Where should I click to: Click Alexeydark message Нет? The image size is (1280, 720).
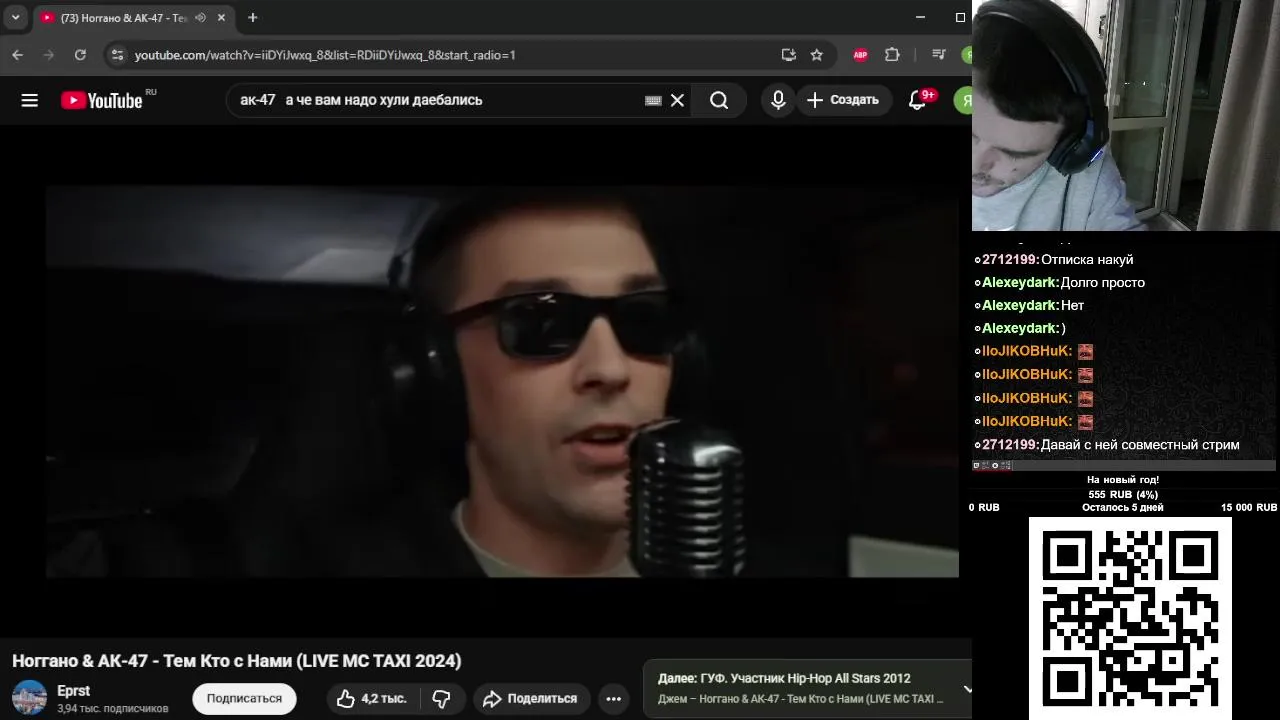click(x=1072, y=306)
